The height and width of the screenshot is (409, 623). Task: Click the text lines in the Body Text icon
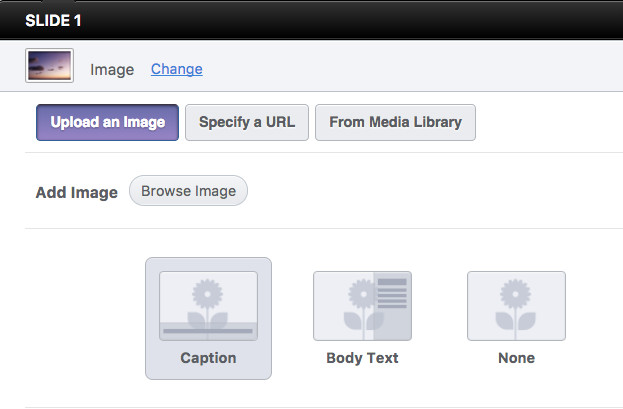tap(392, 295)
